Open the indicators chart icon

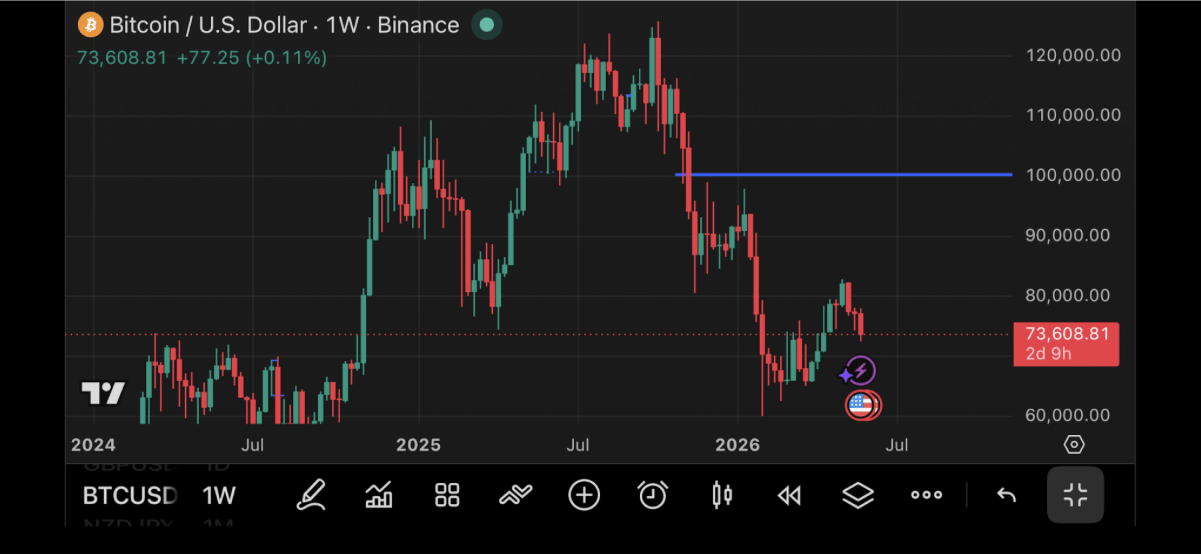(379, 494)
